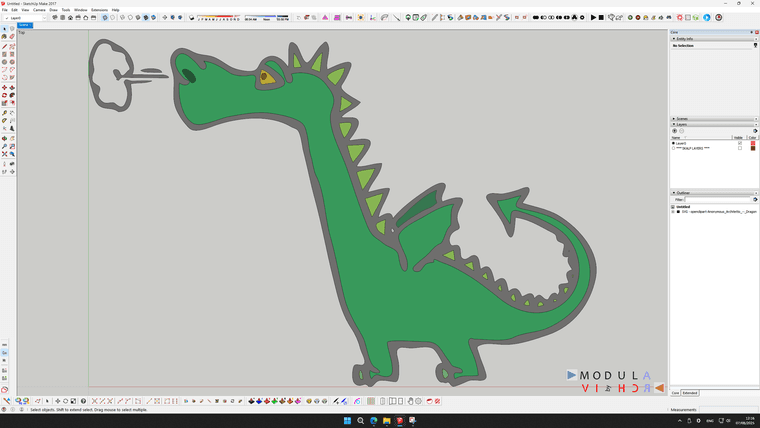760x428 pixels.
Task: Expand the DXG dragon component in Outliner
Action: pyautogui.click(x=673, y=212)
